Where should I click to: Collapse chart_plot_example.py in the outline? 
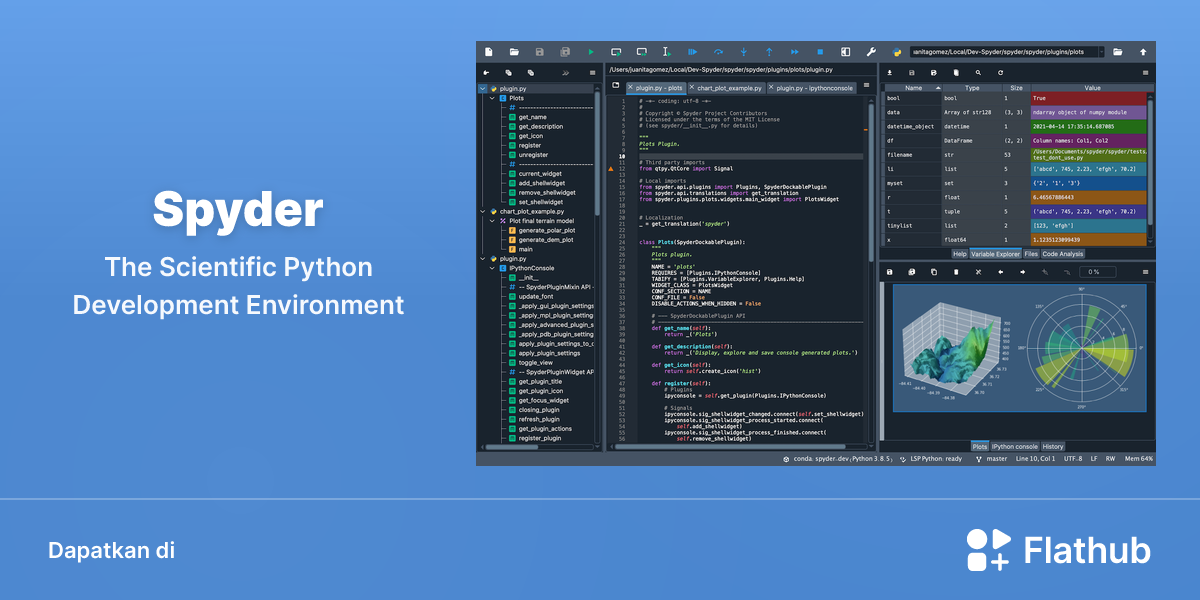coord(482,211)
